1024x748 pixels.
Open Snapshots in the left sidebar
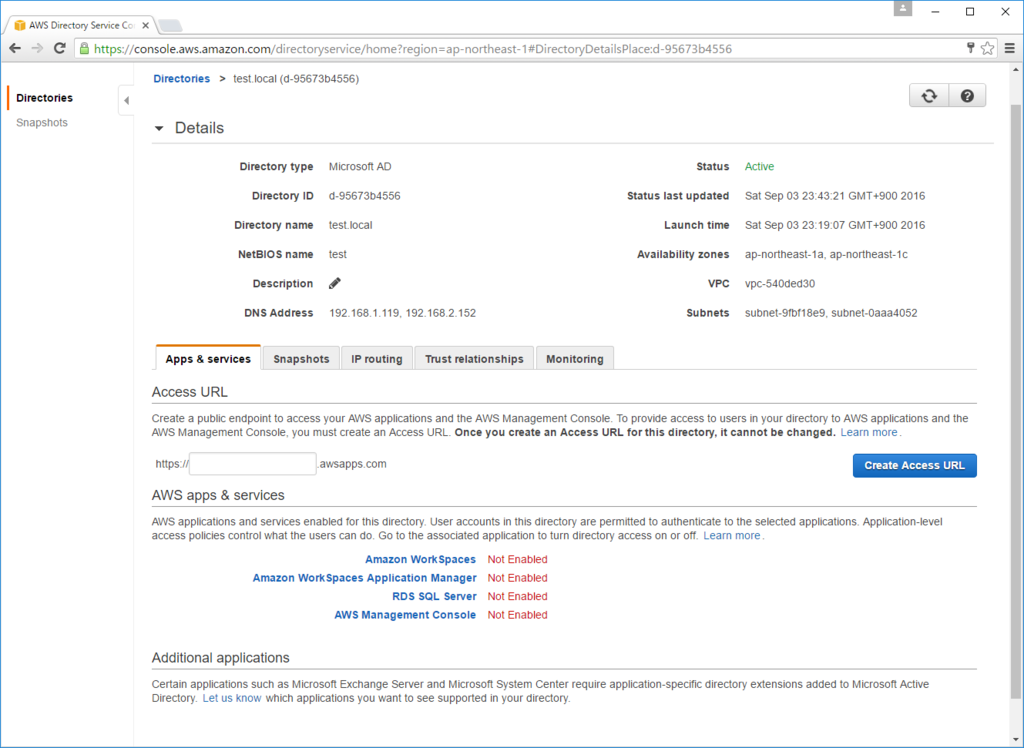pyautogui.click(x=42, y=123)
